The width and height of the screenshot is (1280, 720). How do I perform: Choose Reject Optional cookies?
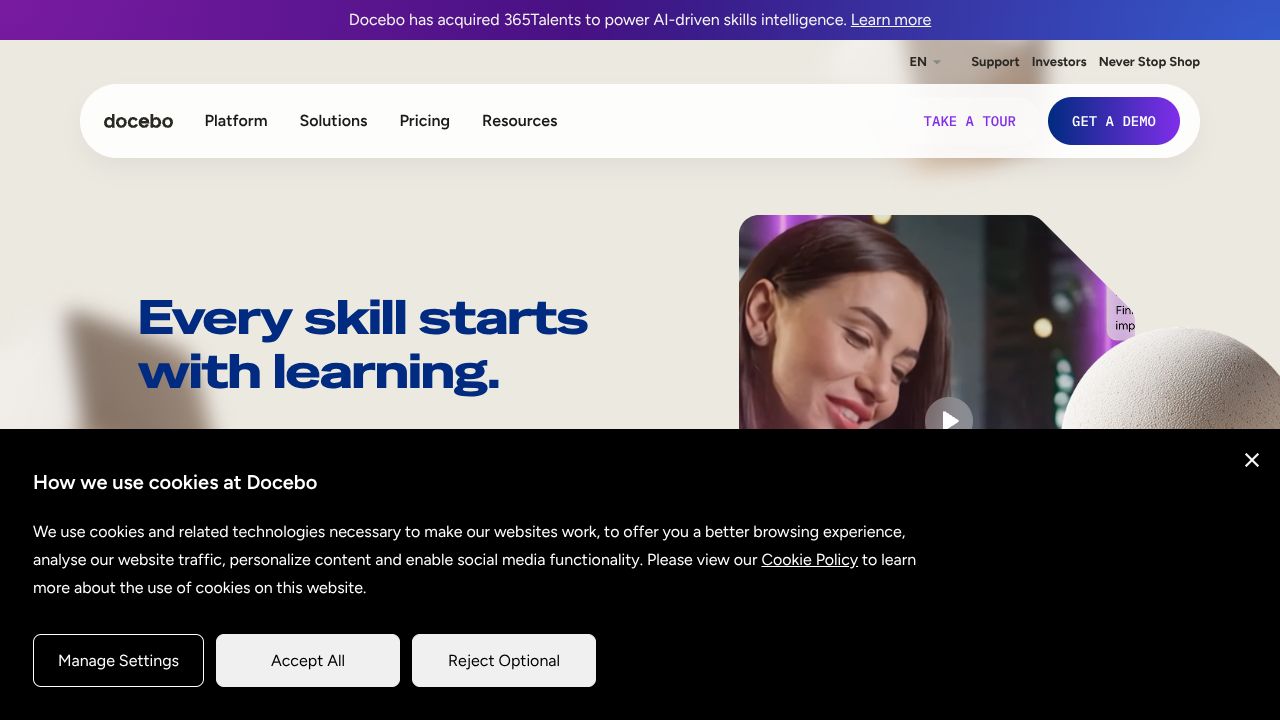click(504, 661)
